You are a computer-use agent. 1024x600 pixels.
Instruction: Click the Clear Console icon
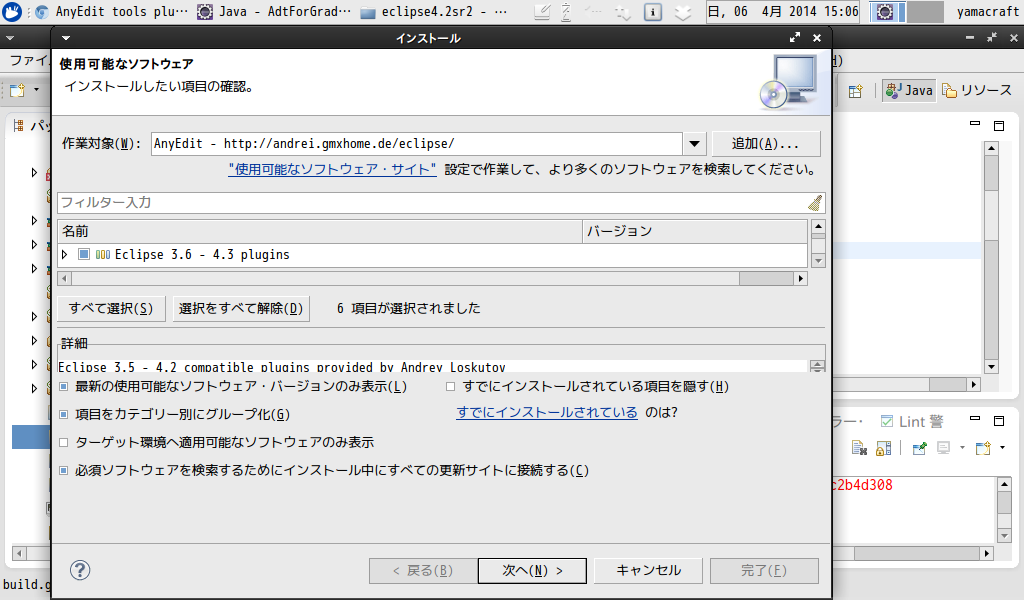(x=859, y=448)
